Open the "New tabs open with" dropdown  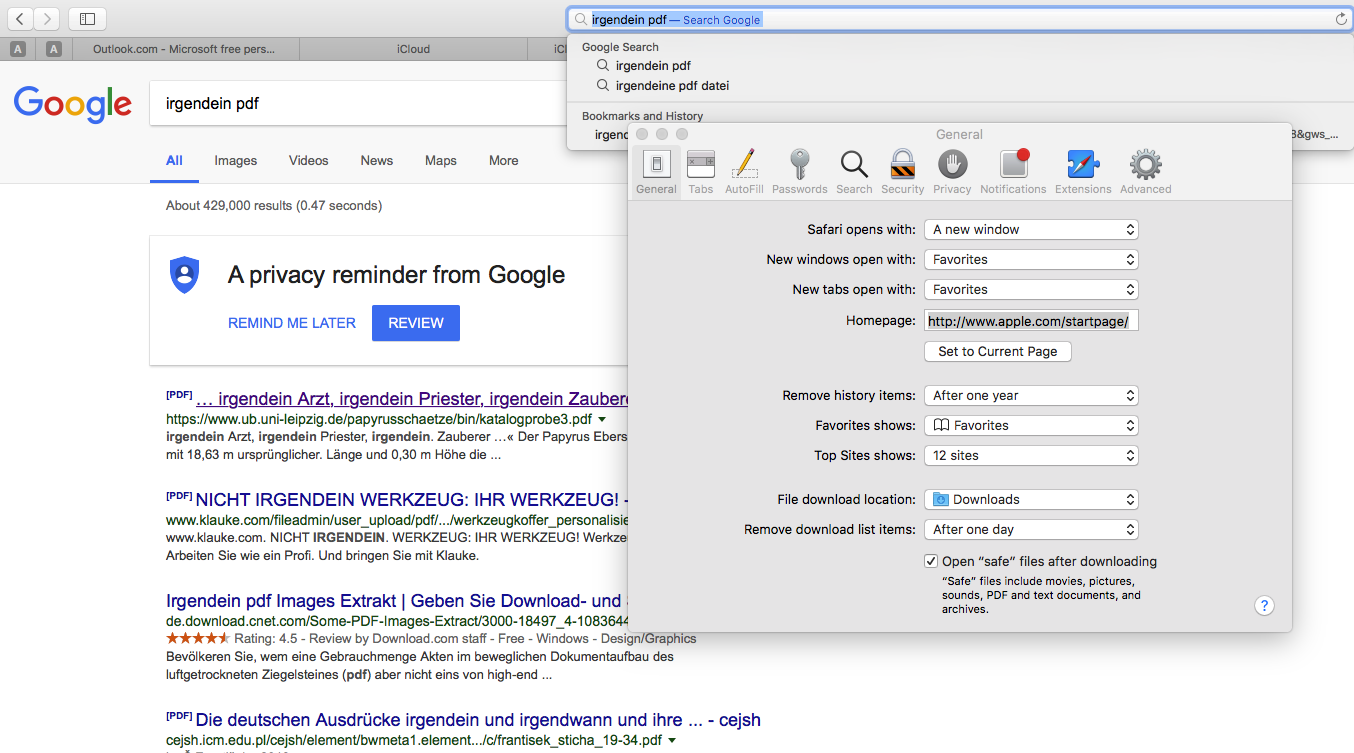tap(1031, 289)
